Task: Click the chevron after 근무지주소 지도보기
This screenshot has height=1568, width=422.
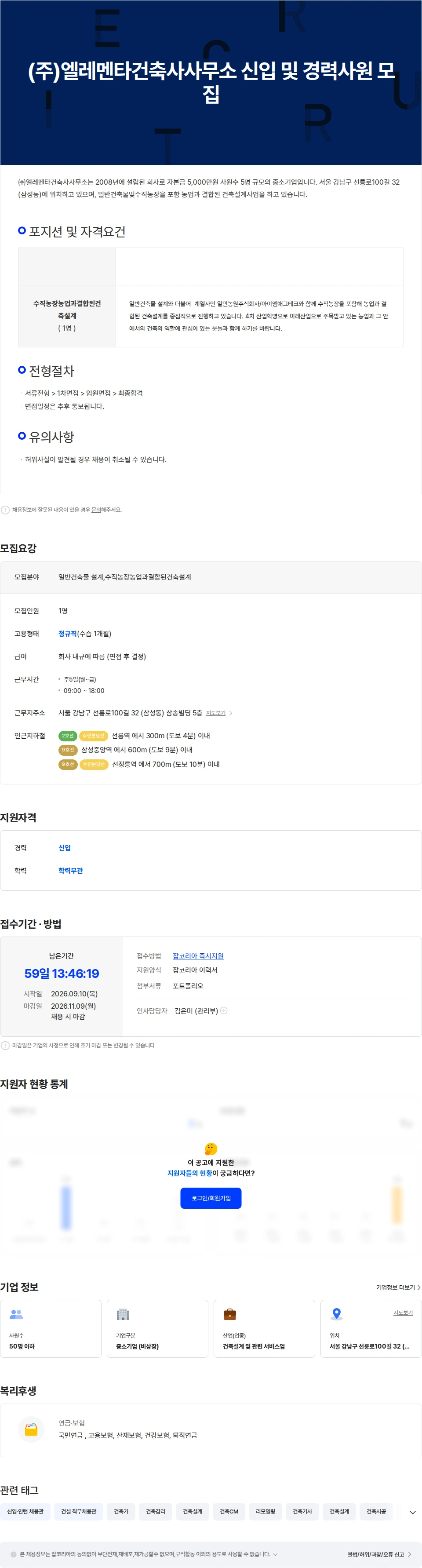Action: pyautogui.click(x=231, y=713)
